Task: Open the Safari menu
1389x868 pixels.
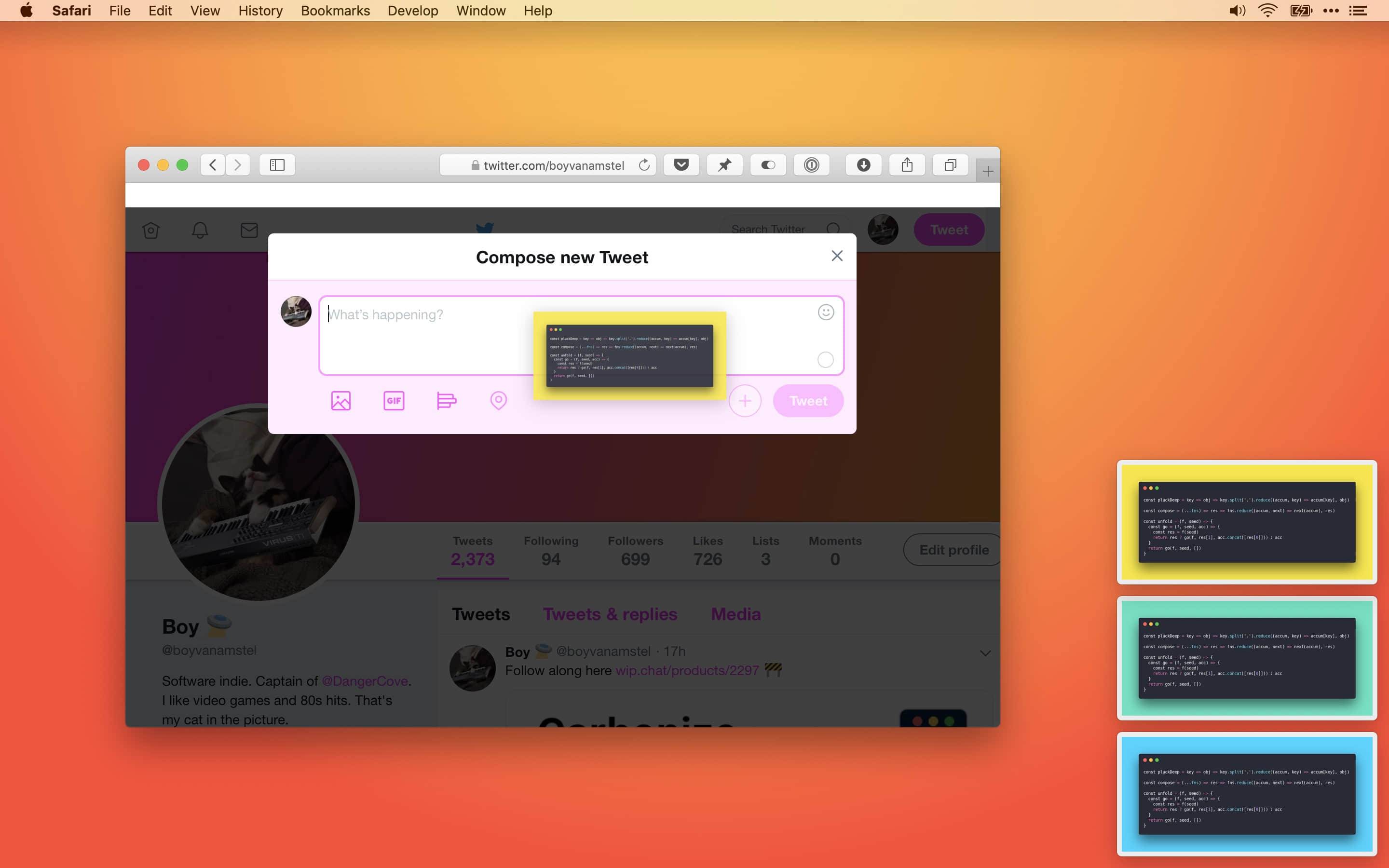Action: [71, 10]
